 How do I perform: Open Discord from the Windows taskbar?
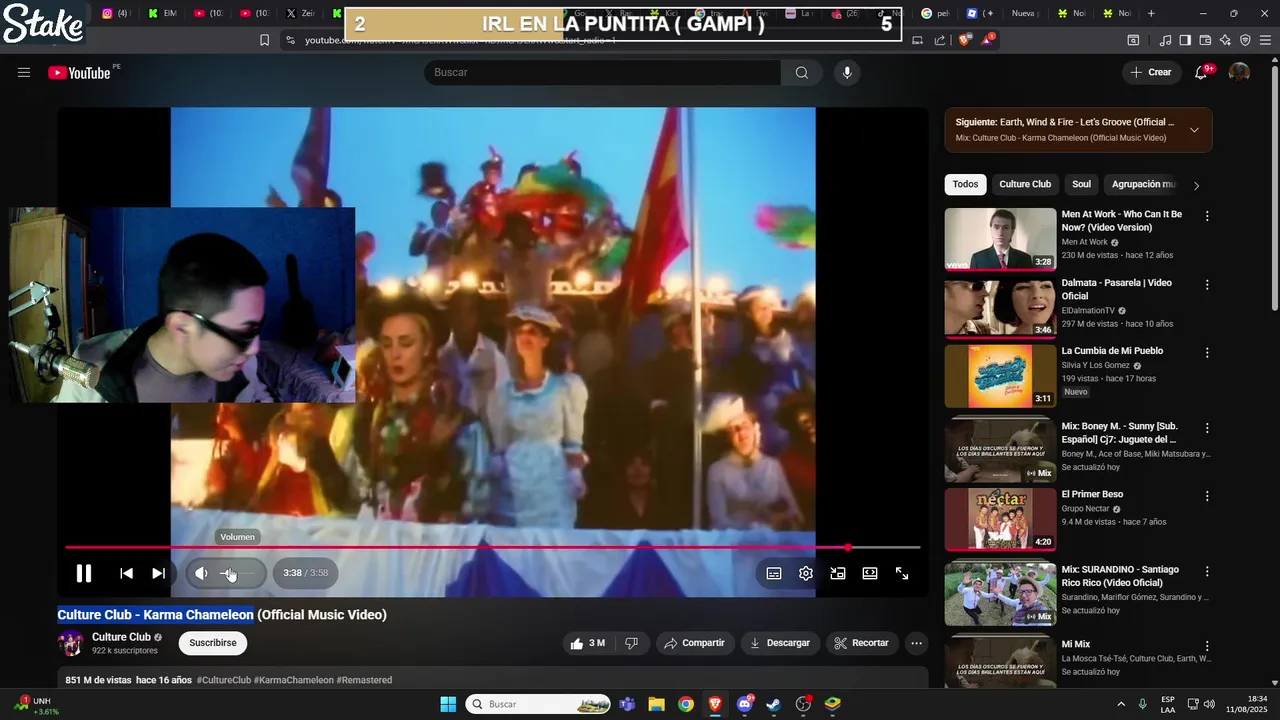[744, 704]
